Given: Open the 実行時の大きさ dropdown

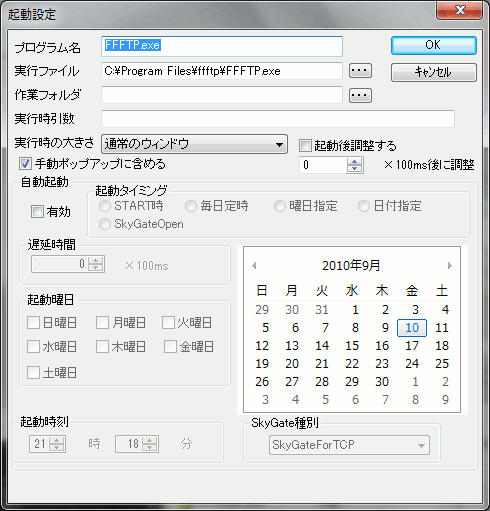Looking at the screenshot, I should (194, 144).
